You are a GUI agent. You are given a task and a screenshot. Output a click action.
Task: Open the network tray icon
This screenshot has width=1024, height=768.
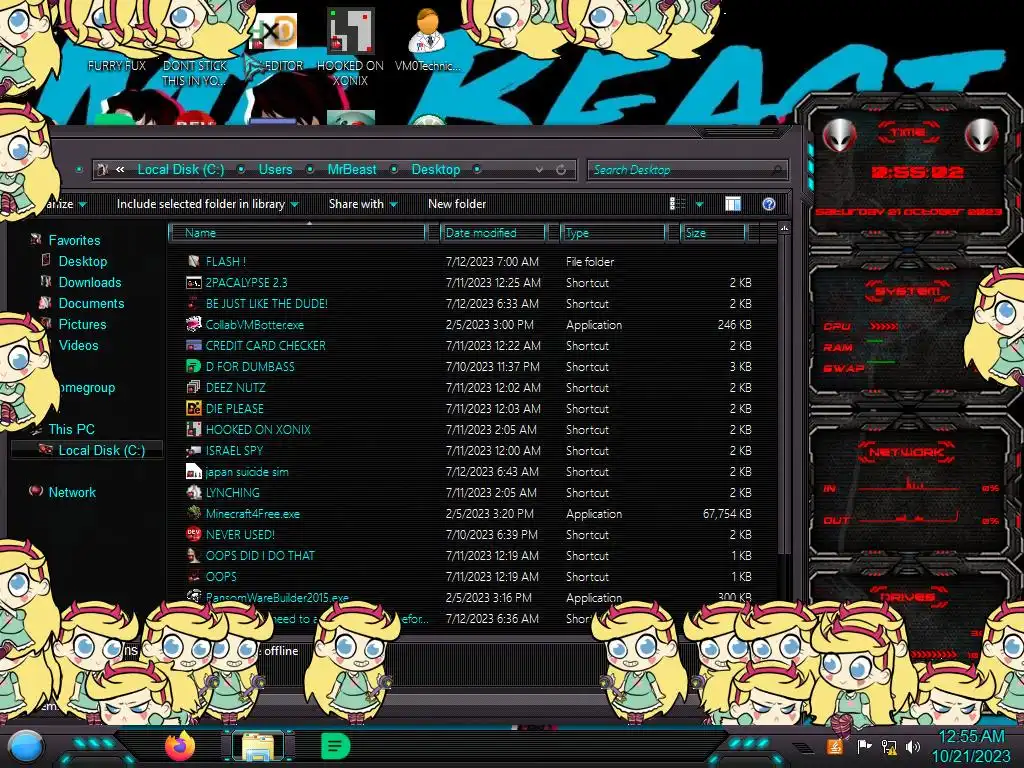click(x=888, y=746)
